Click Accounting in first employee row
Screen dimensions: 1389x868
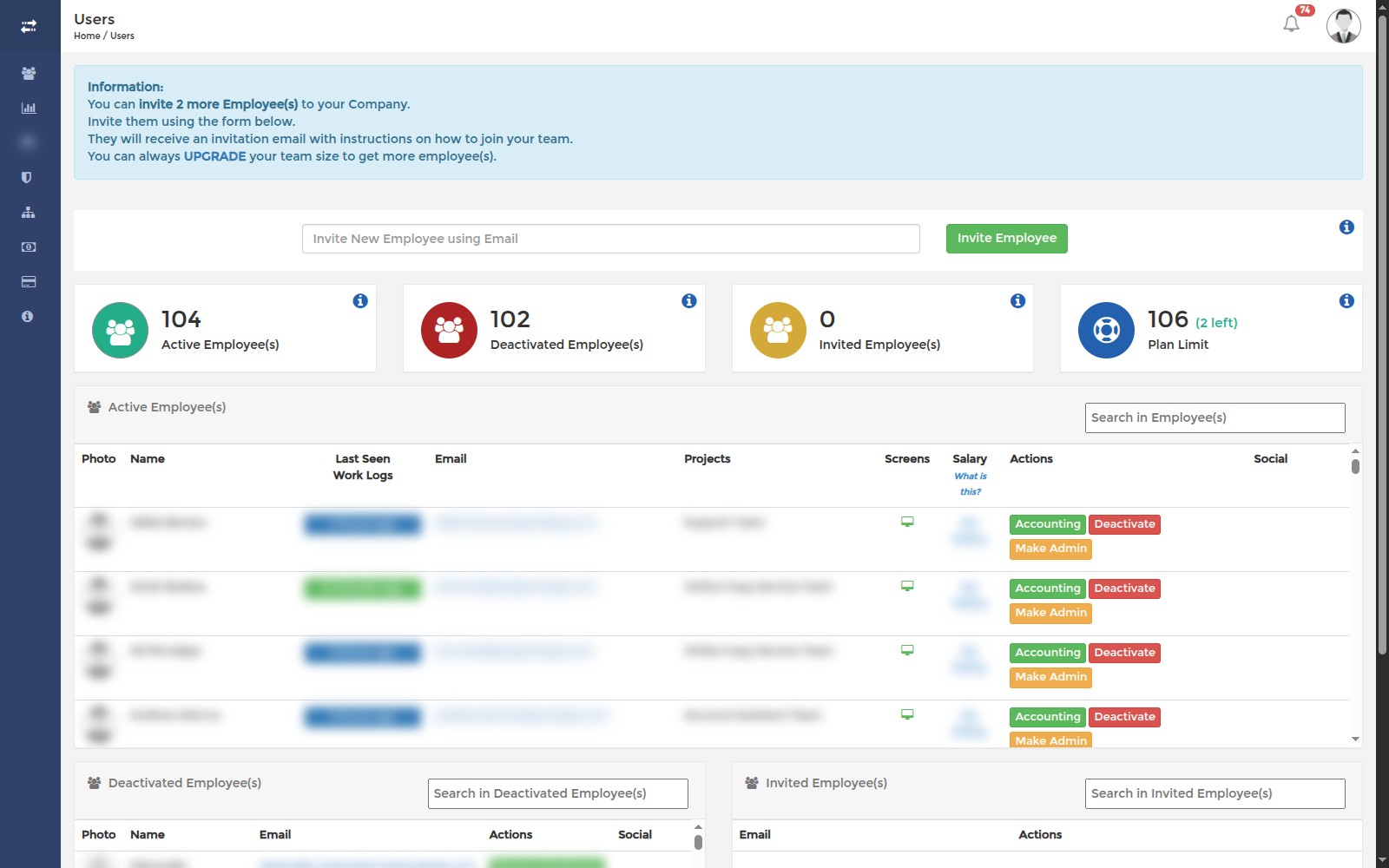pyautogui.click(x=1048, y=524)
